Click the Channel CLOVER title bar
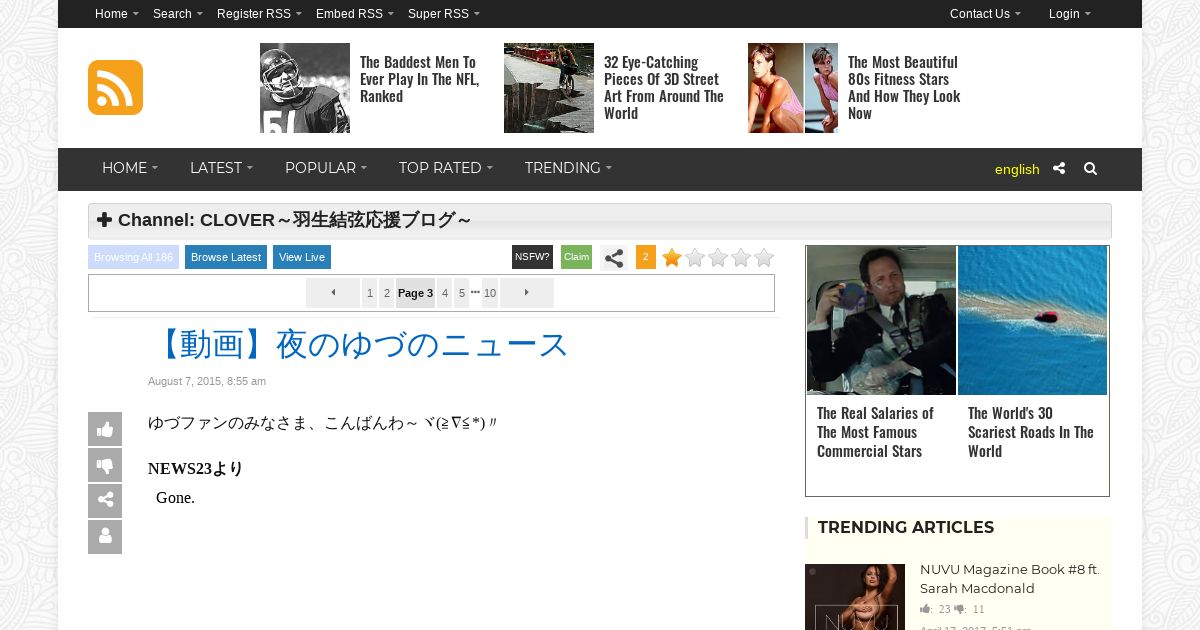Image resolution: width=1200 pixels, height=630 pixels. 600,221
